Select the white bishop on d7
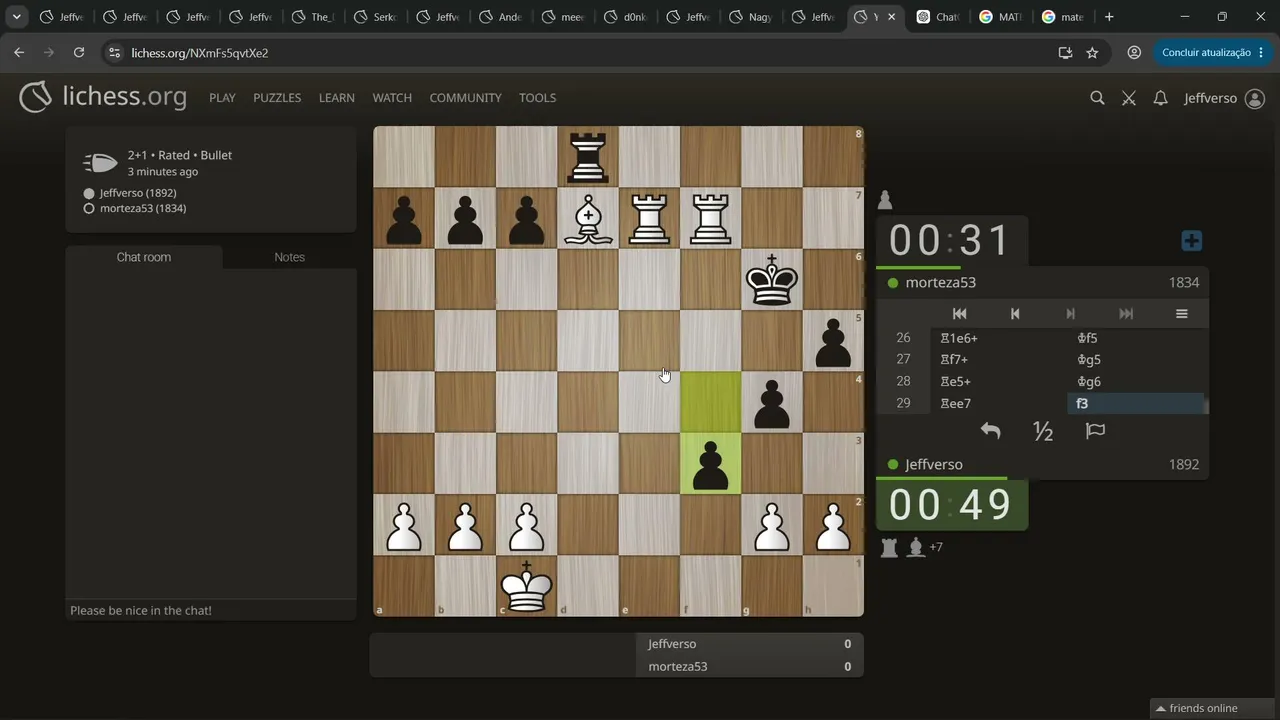This screenshot has width=1280, height=720. (588, 219)
